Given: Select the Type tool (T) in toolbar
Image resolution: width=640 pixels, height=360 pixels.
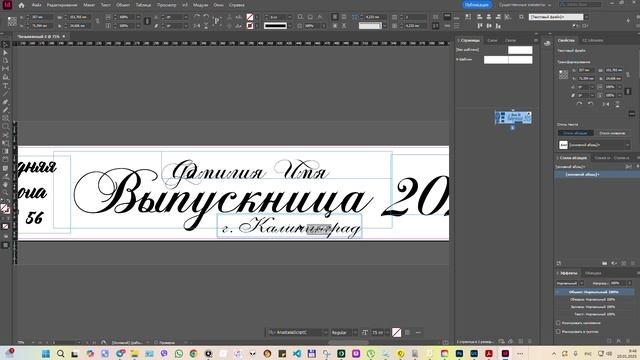Looking at the screenshot, I should point(5,86).
